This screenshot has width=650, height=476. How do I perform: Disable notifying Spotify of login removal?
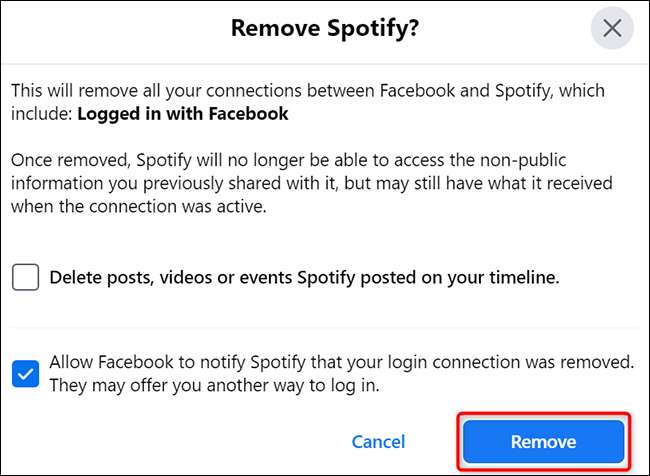click(26, 374)
